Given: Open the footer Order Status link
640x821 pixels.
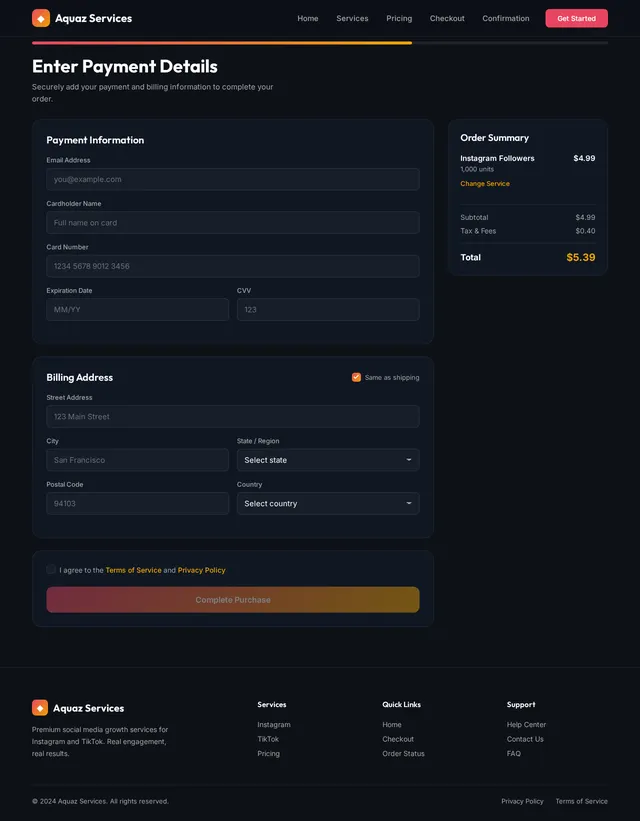Looking at the screenshot, I should pos(403,754).
